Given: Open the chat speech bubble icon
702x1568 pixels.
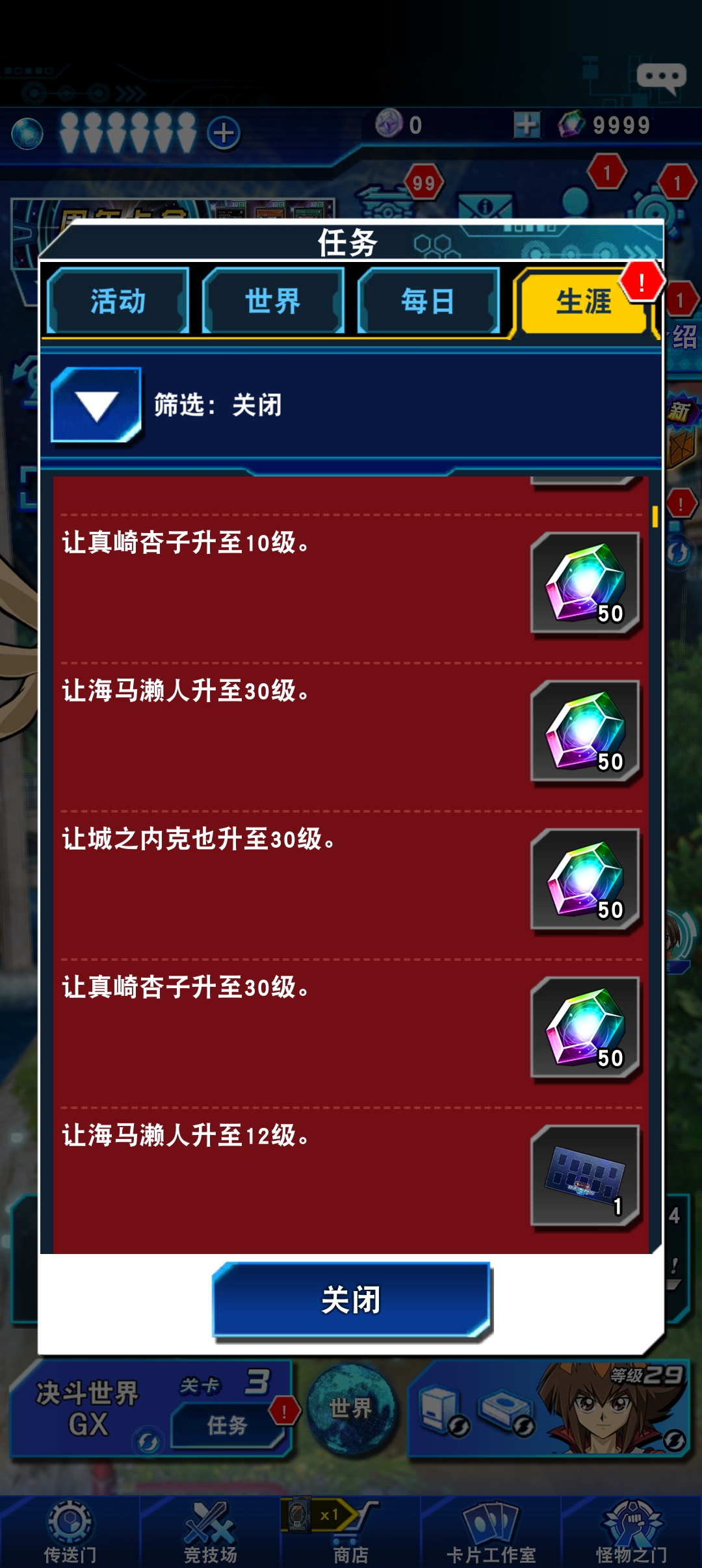Looking at the screenshot, I should coord(662,79).
